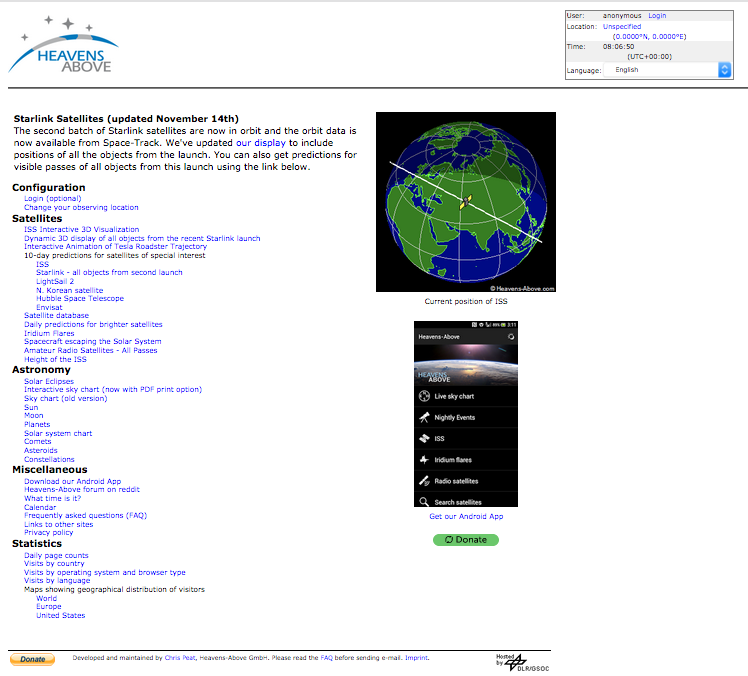Open 'our display' link in Starlink news
Viewport: 748px width, 676px height.
click(260, 143)
